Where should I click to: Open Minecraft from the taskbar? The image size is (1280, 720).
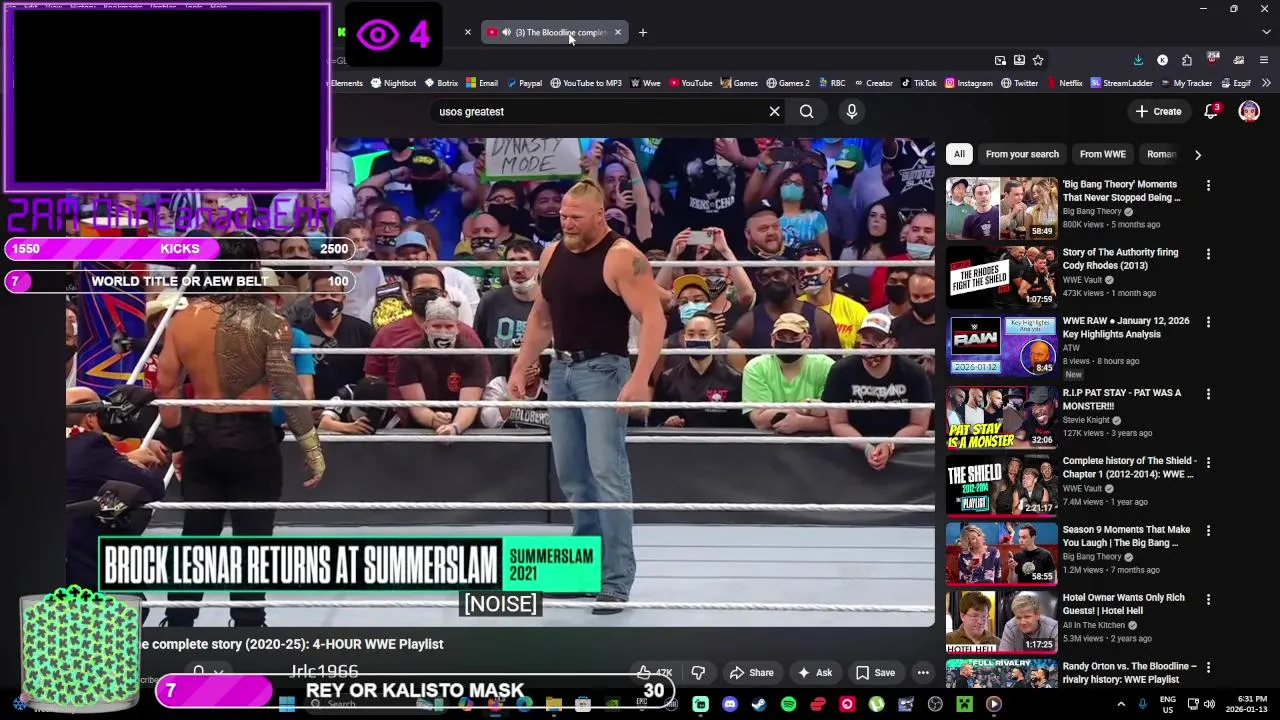point(964,704)
